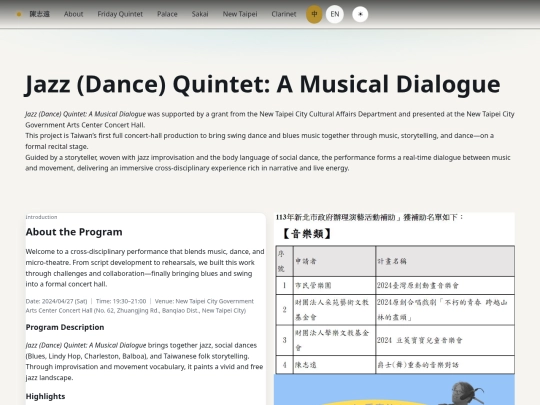
Task: Select the 'About the Program' heading
Action: point(74,232)
